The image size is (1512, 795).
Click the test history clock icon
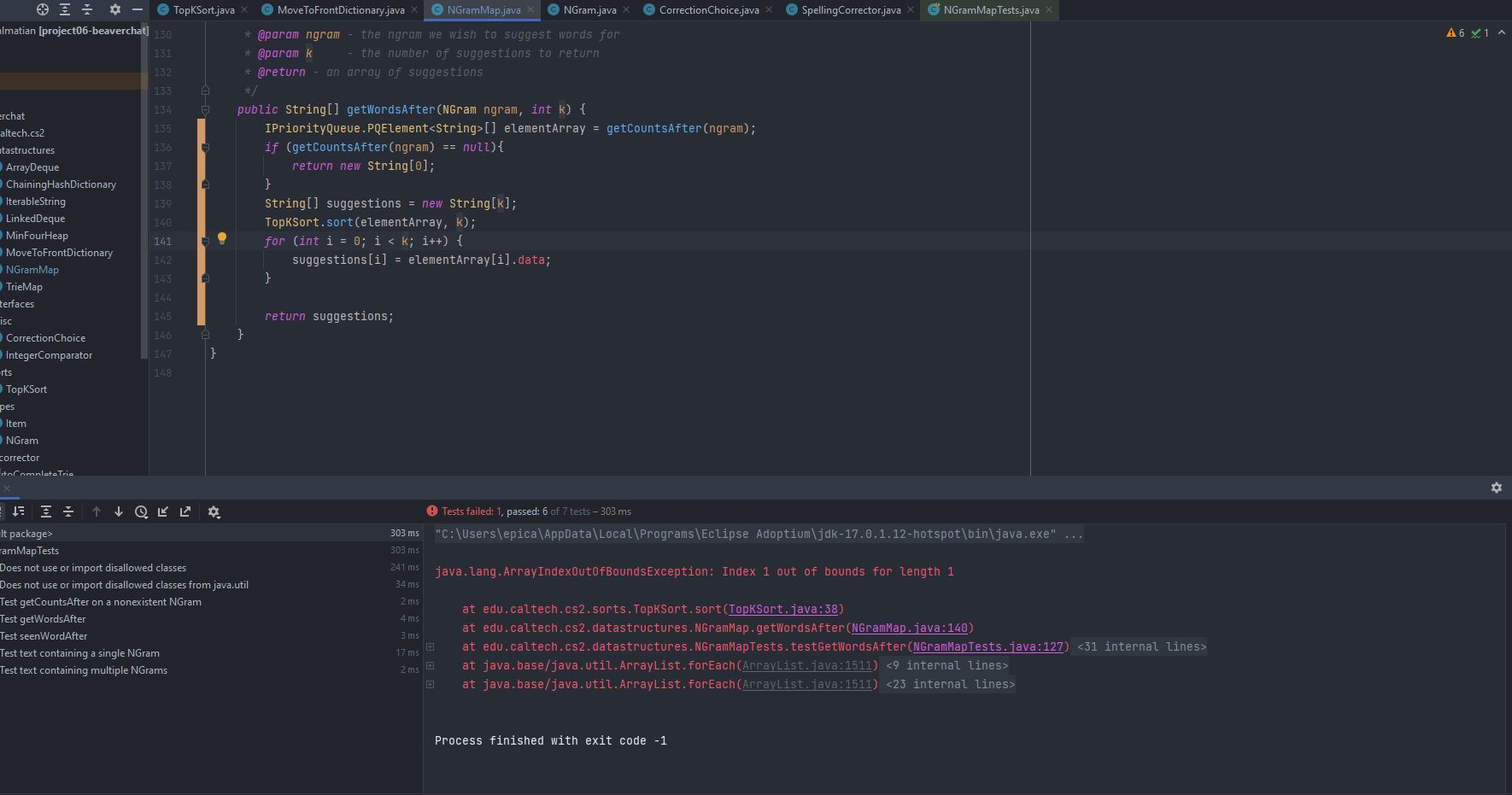(141, 512)
